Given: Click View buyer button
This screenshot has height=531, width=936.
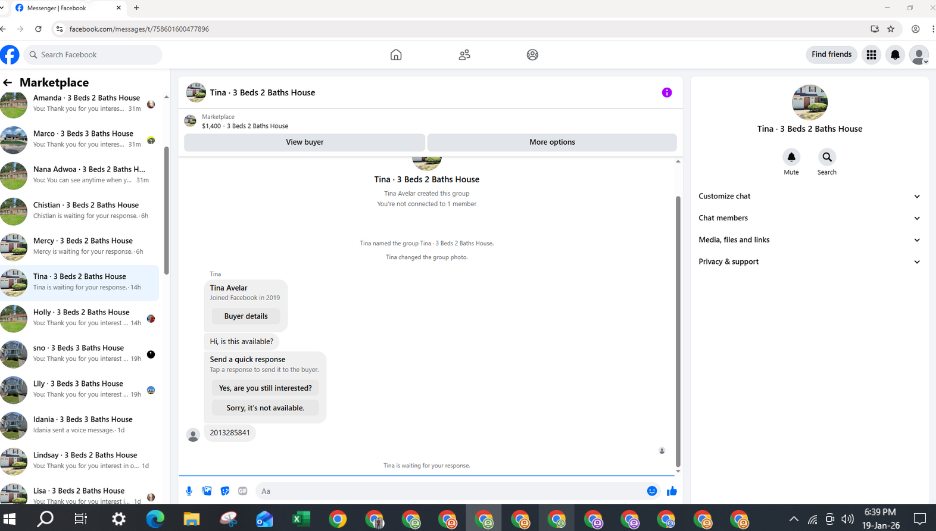Looking at the screenshot, I should (304, 142).
